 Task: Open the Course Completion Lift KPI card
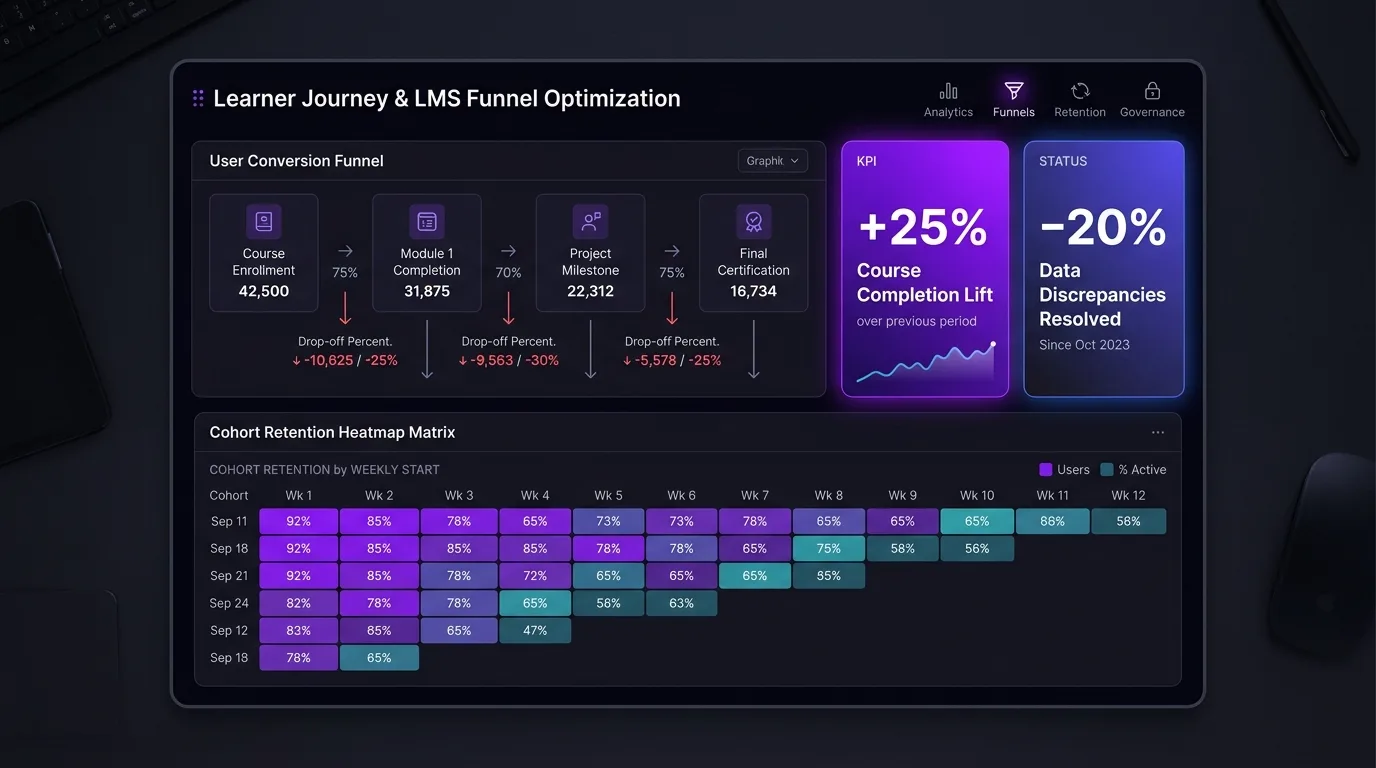click(925, 269)
